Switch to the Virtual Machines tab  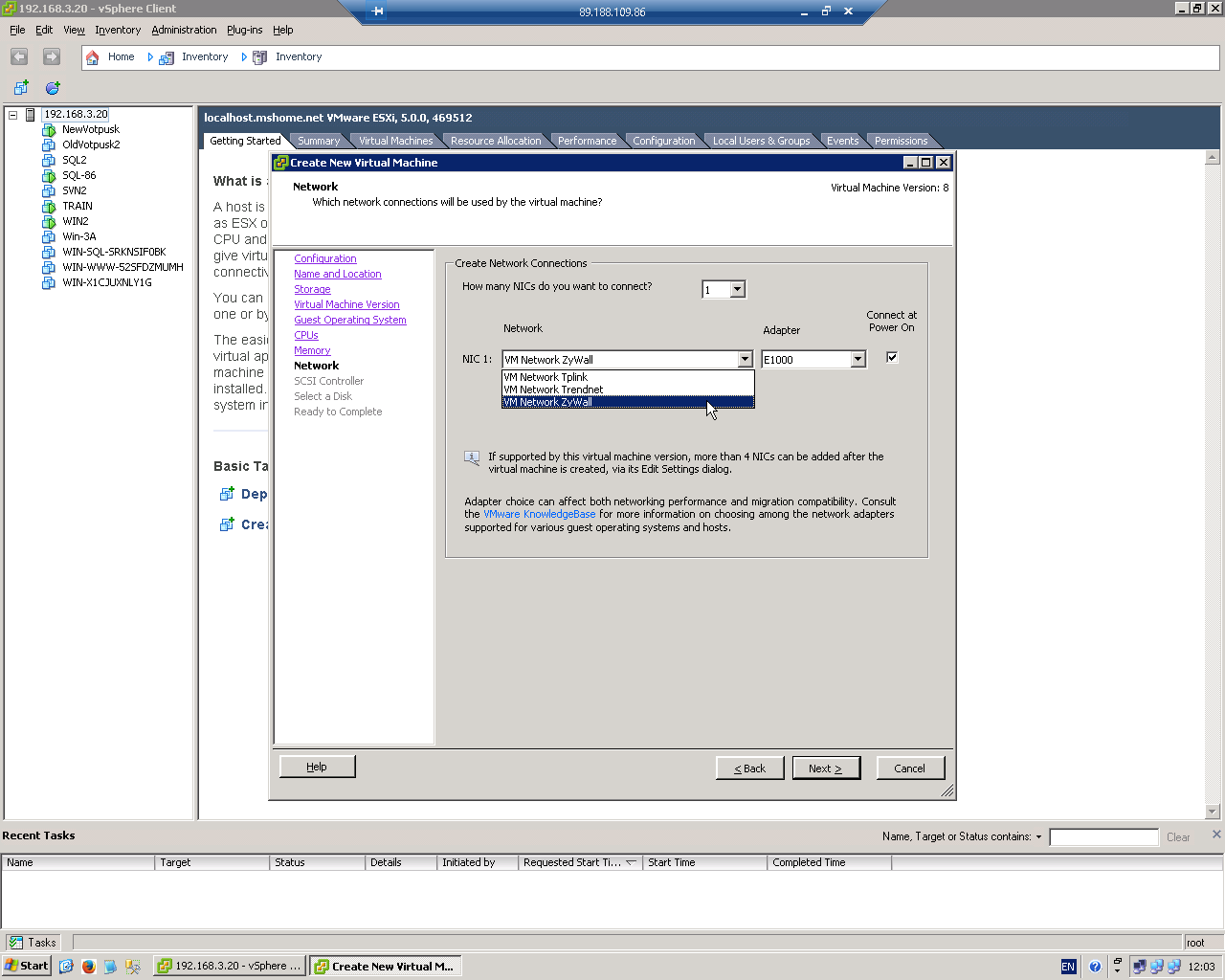(x=396, y=141)
